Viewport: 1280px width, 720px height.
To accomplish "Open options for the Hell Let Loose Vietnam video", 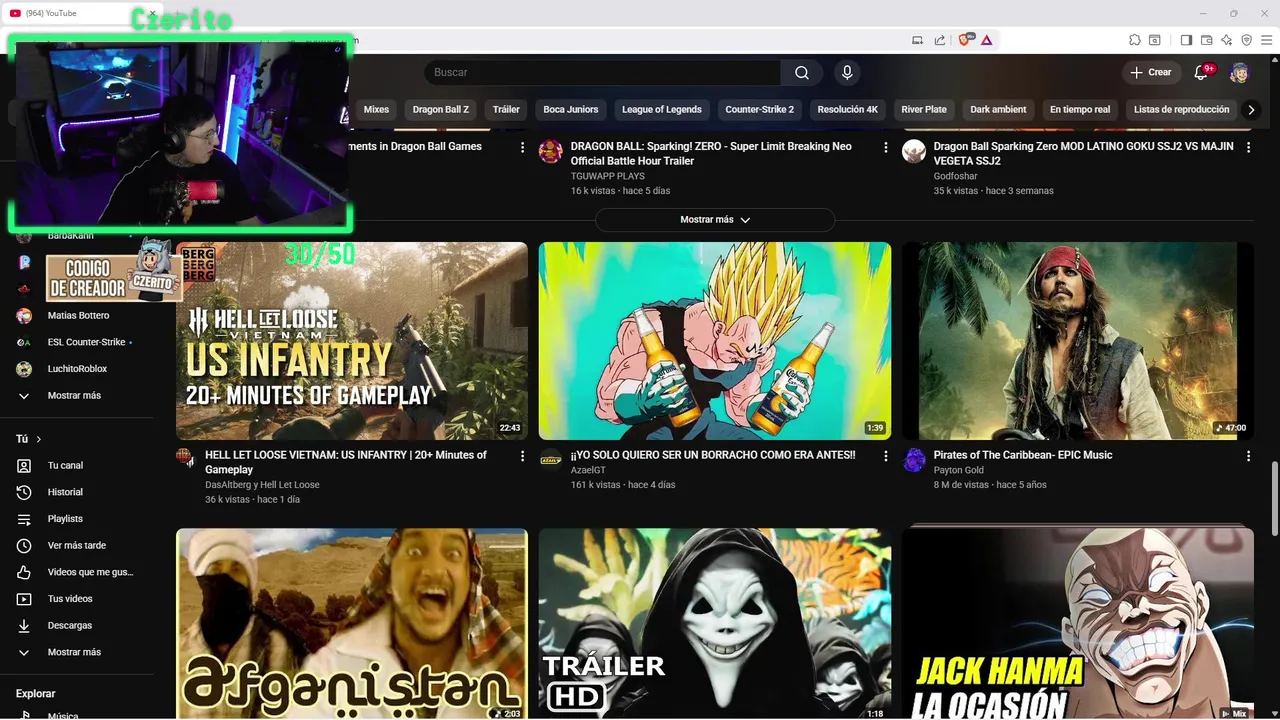I will [x=522, y=456].
